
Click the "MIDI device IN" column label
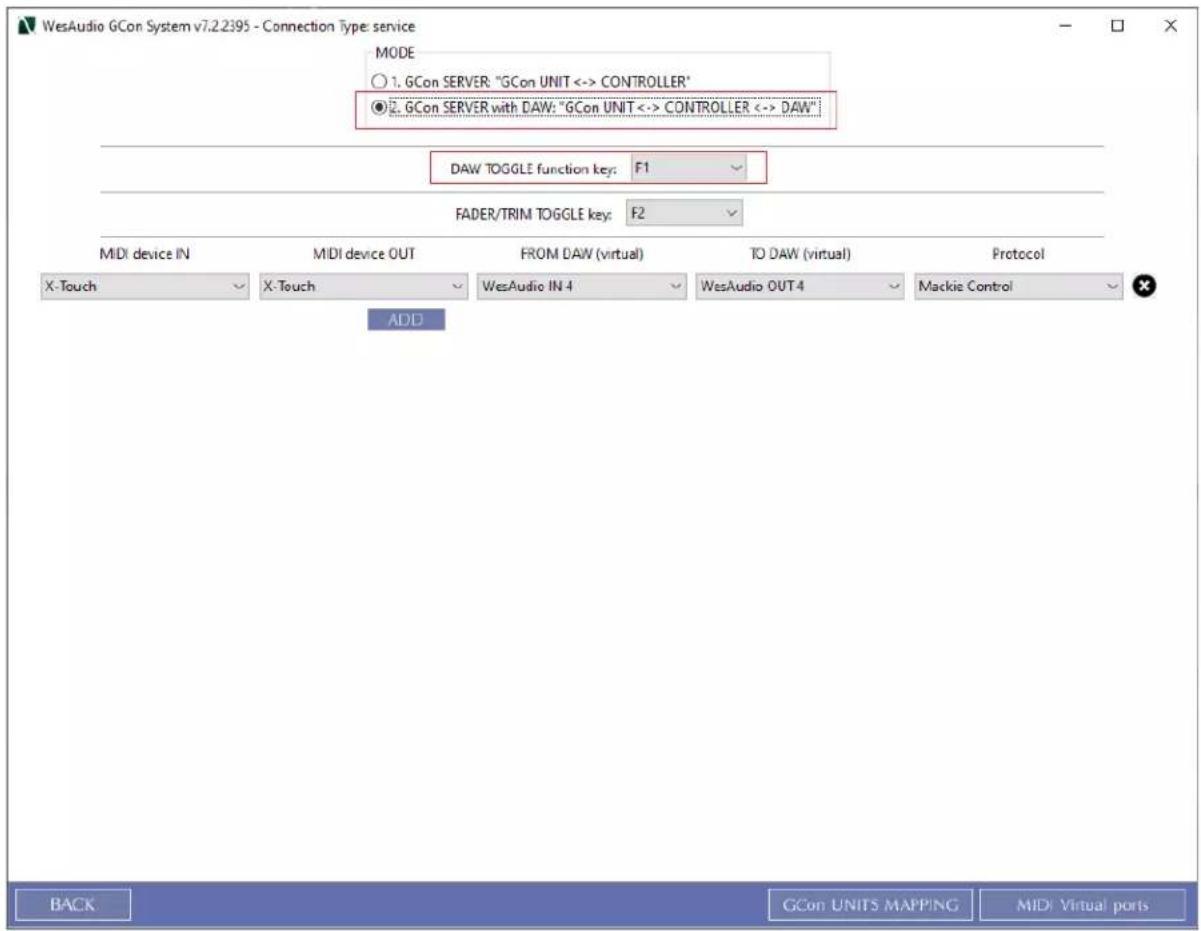point(145,255)
